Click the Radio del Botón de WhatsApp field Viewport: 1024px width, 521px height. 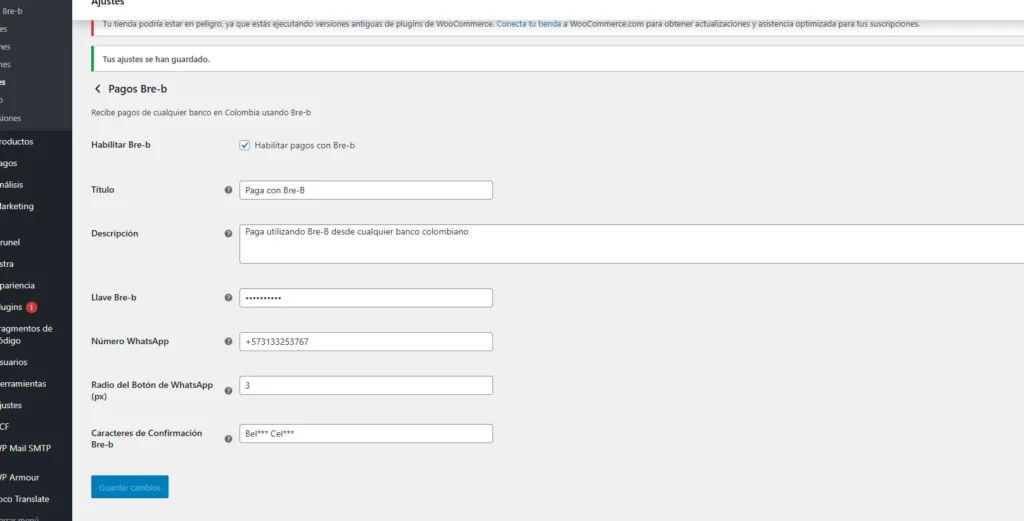(366, 385)
